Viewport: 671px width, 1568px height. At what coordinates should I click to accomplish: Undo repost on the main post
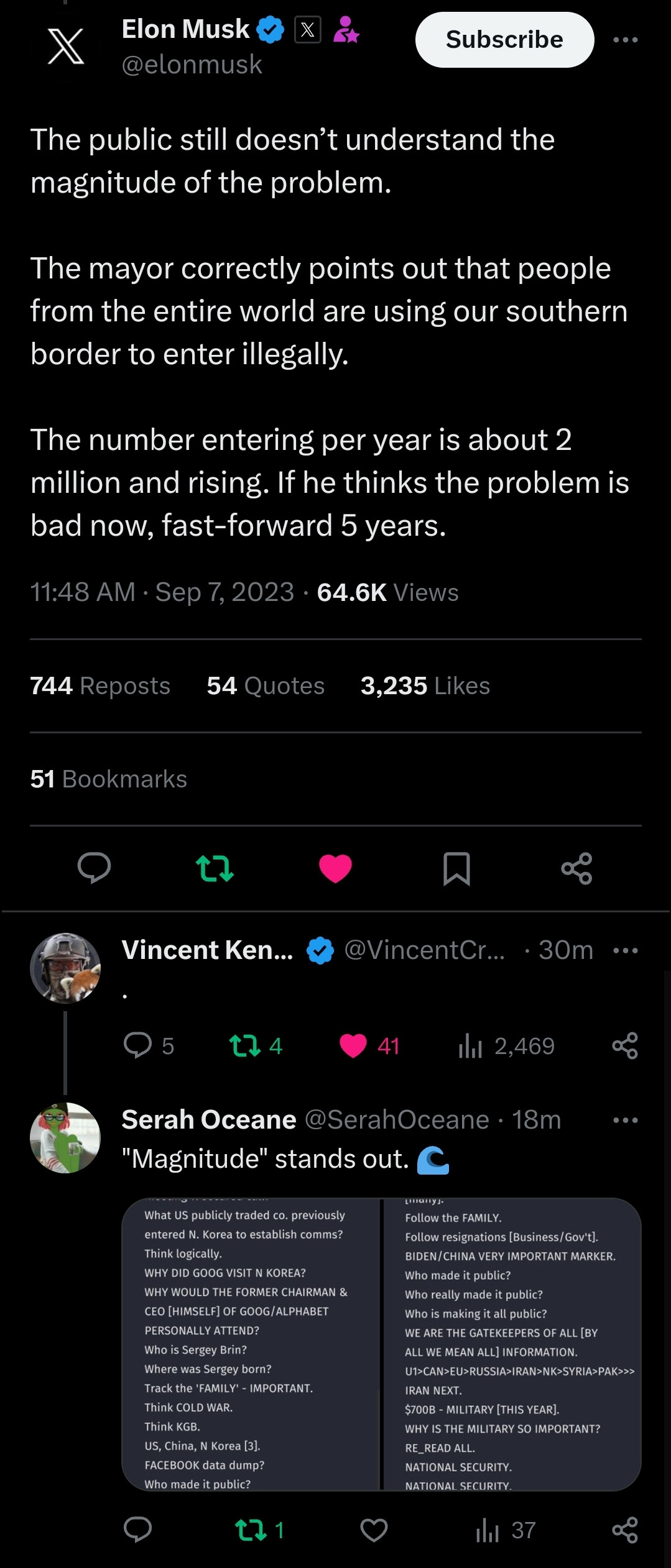click(215, 868)
